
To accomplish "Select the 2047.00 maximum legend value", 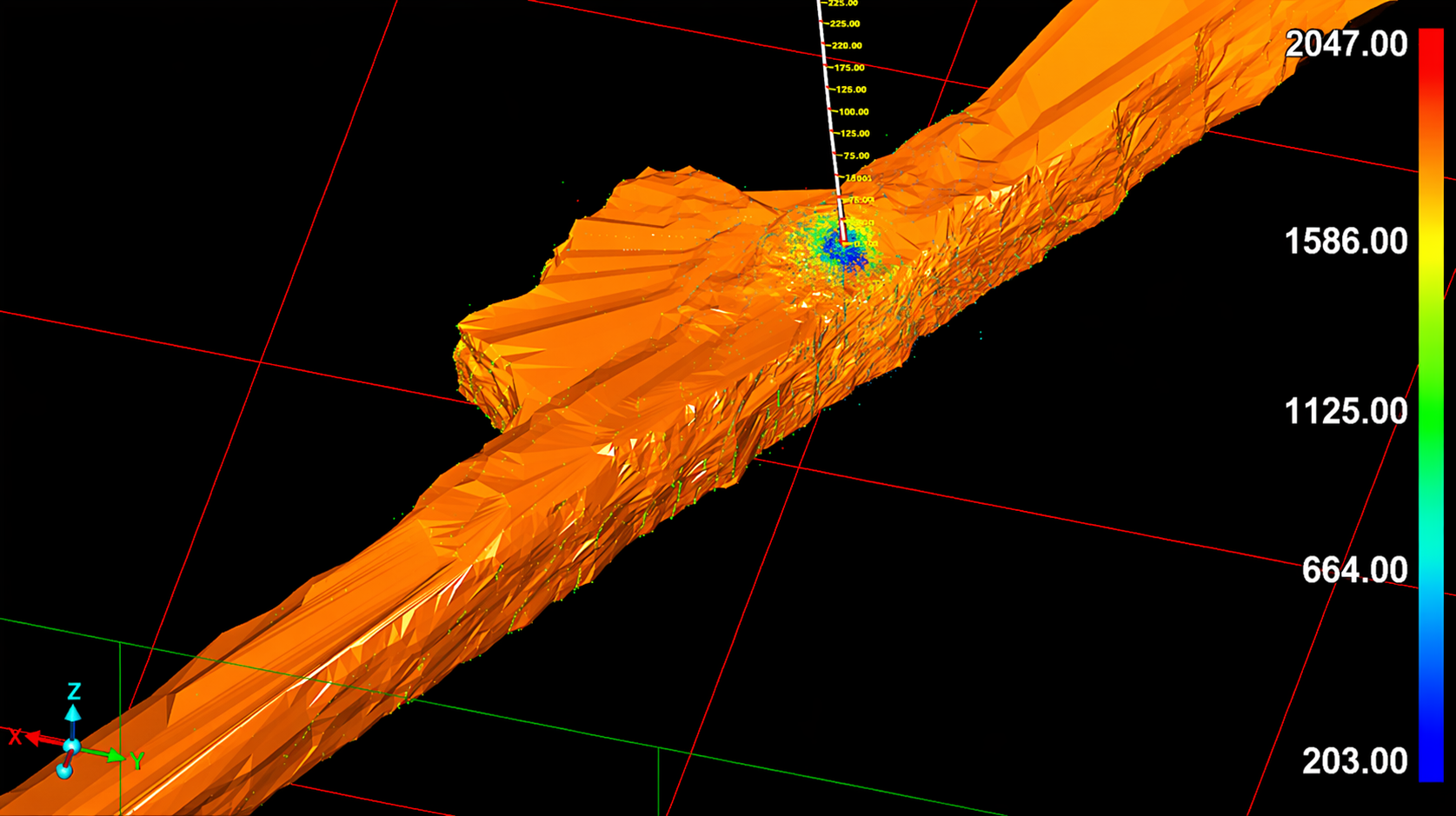I will coord(1346,44).
